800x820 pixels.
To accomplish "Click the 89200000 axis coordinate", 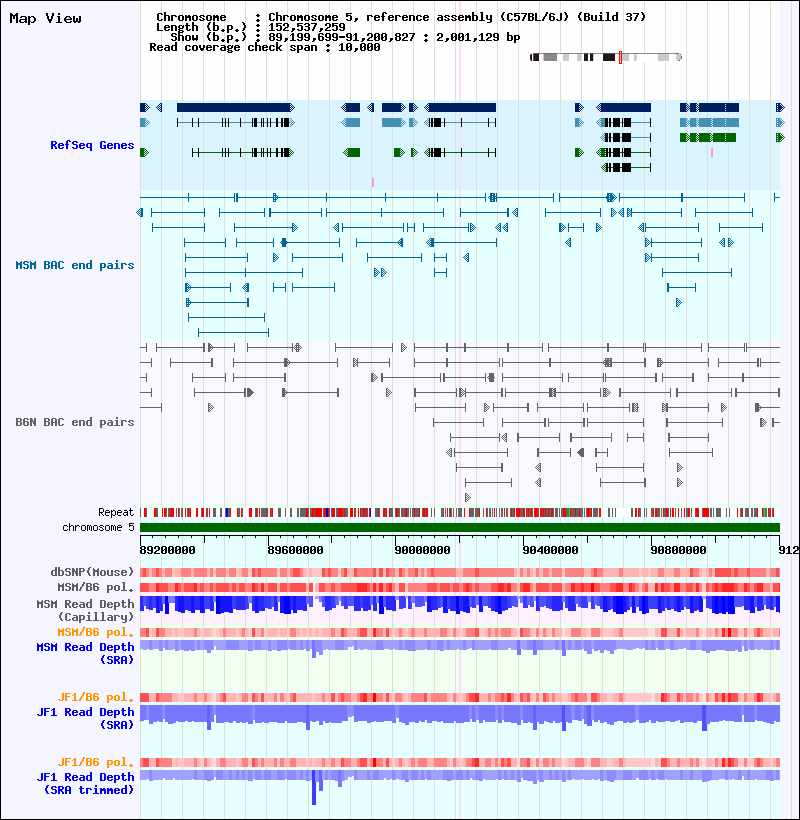I will (167, 550).
